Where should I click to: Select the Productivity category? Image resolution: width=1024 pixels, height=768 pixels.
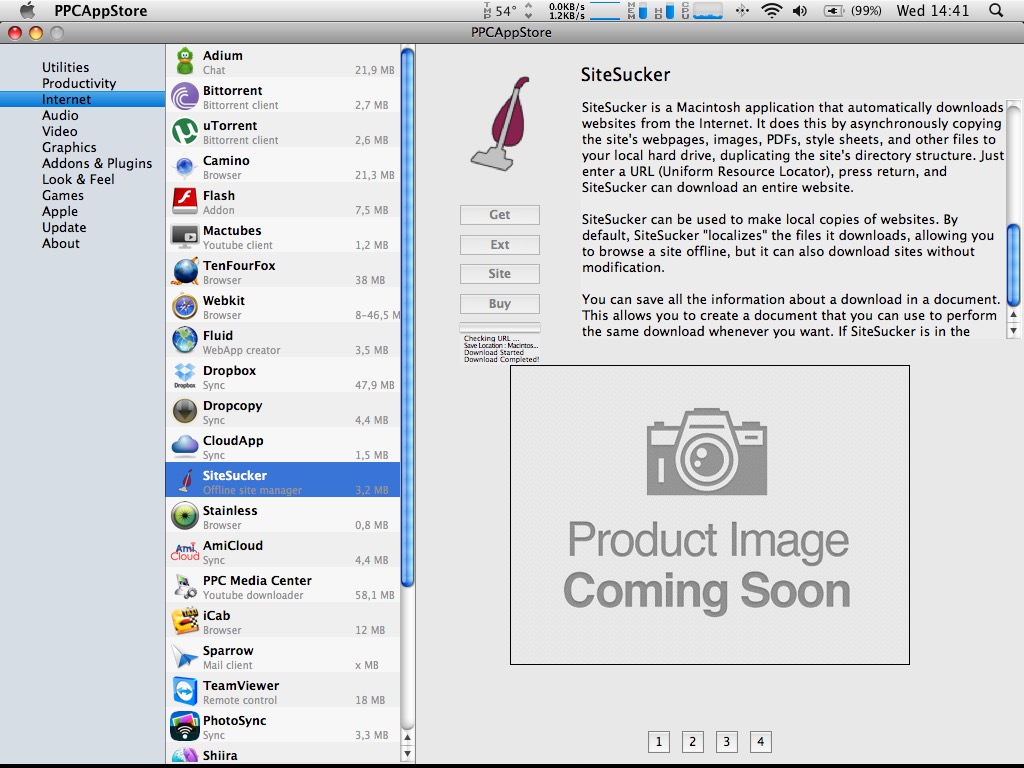click(79, 83)
